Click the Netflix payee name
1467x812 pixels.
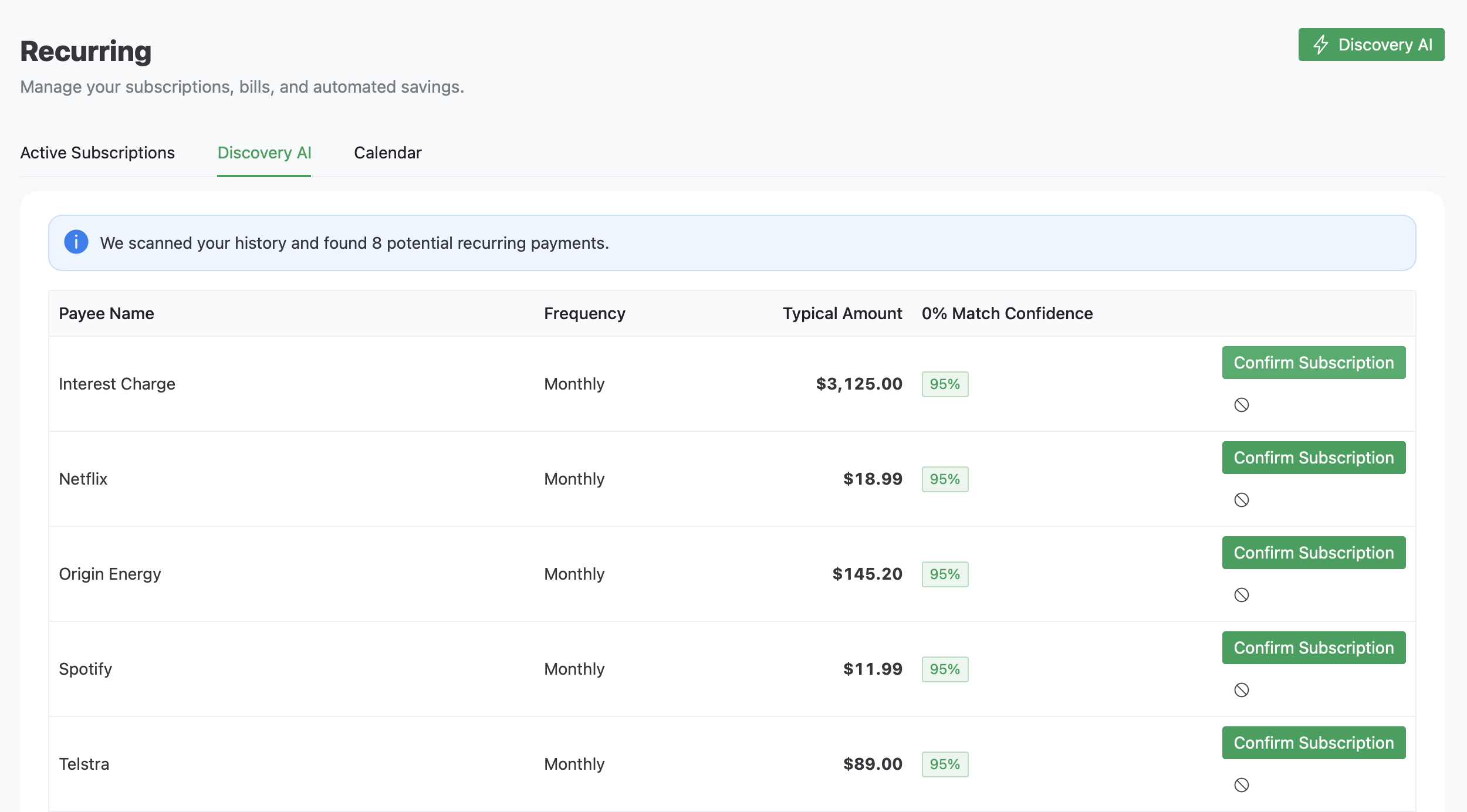click(x=83, y=479)
